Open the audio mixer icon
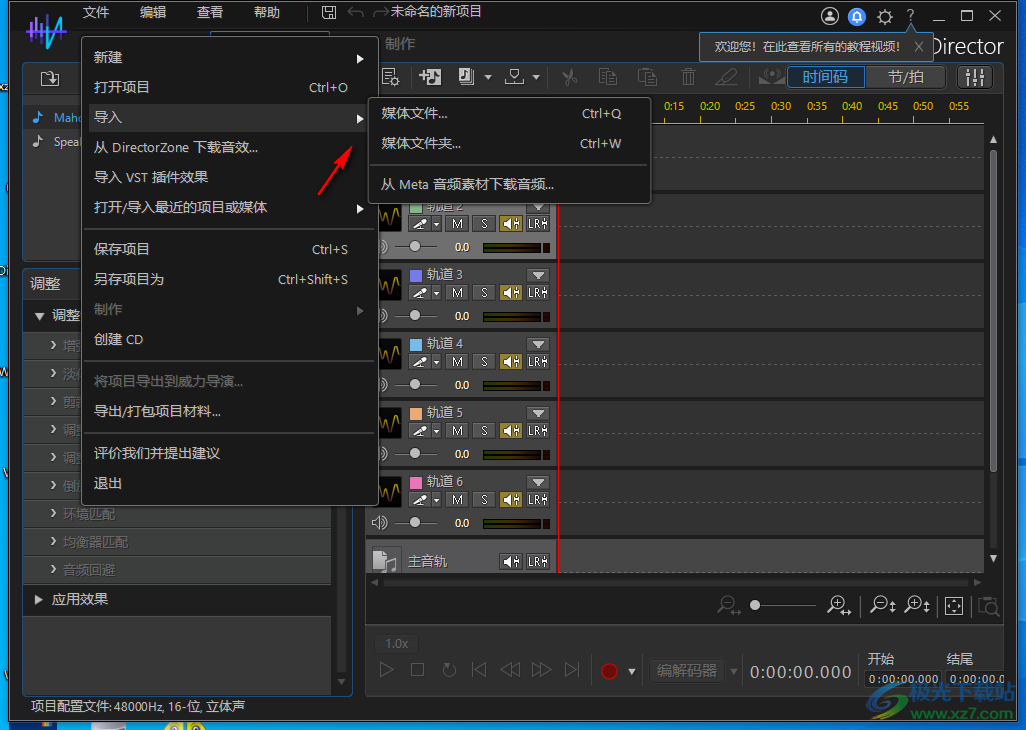 (x=975, y=77)
